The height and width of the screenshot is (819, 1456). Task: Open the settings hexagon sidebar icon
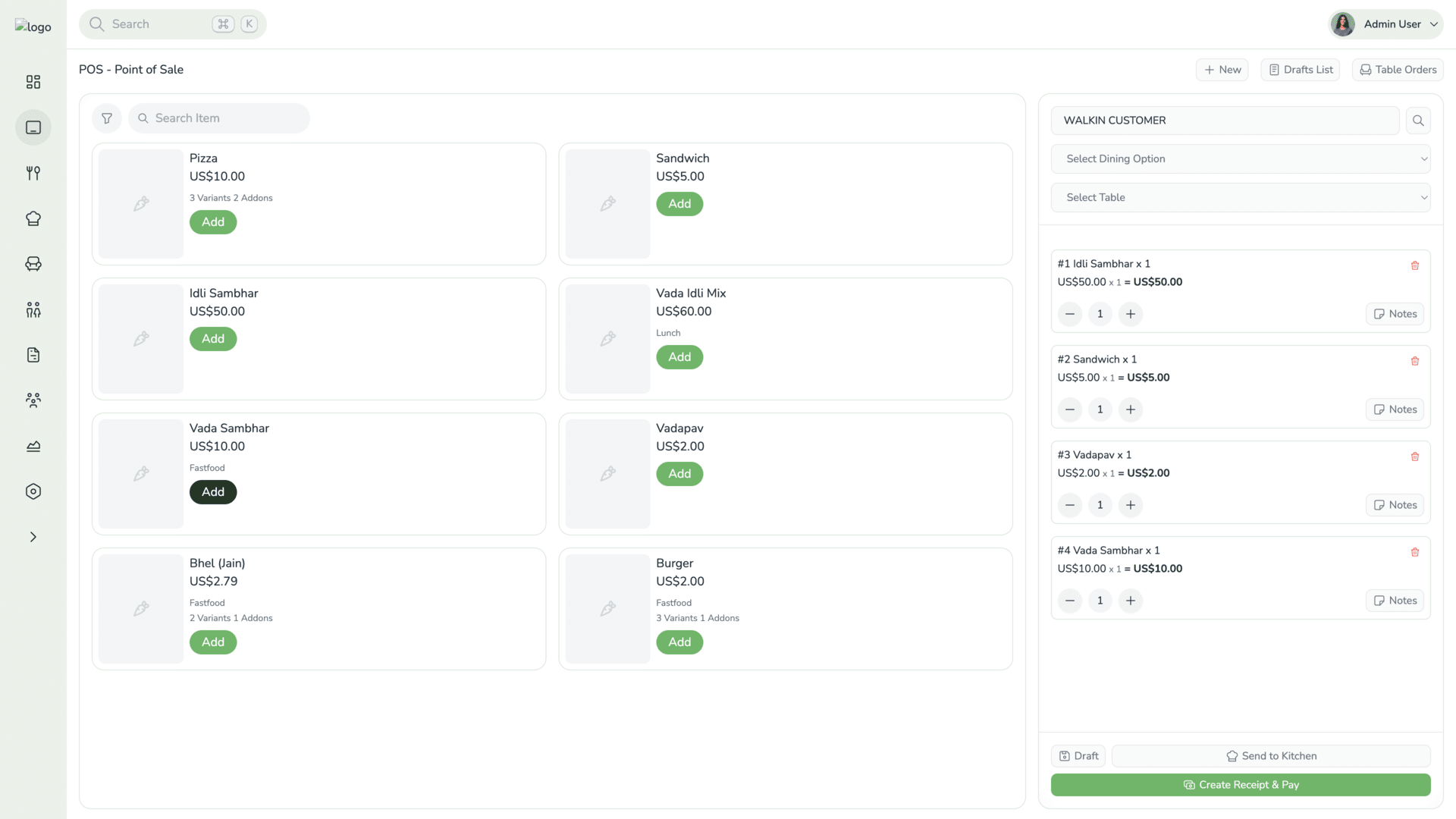click(33, 491)
